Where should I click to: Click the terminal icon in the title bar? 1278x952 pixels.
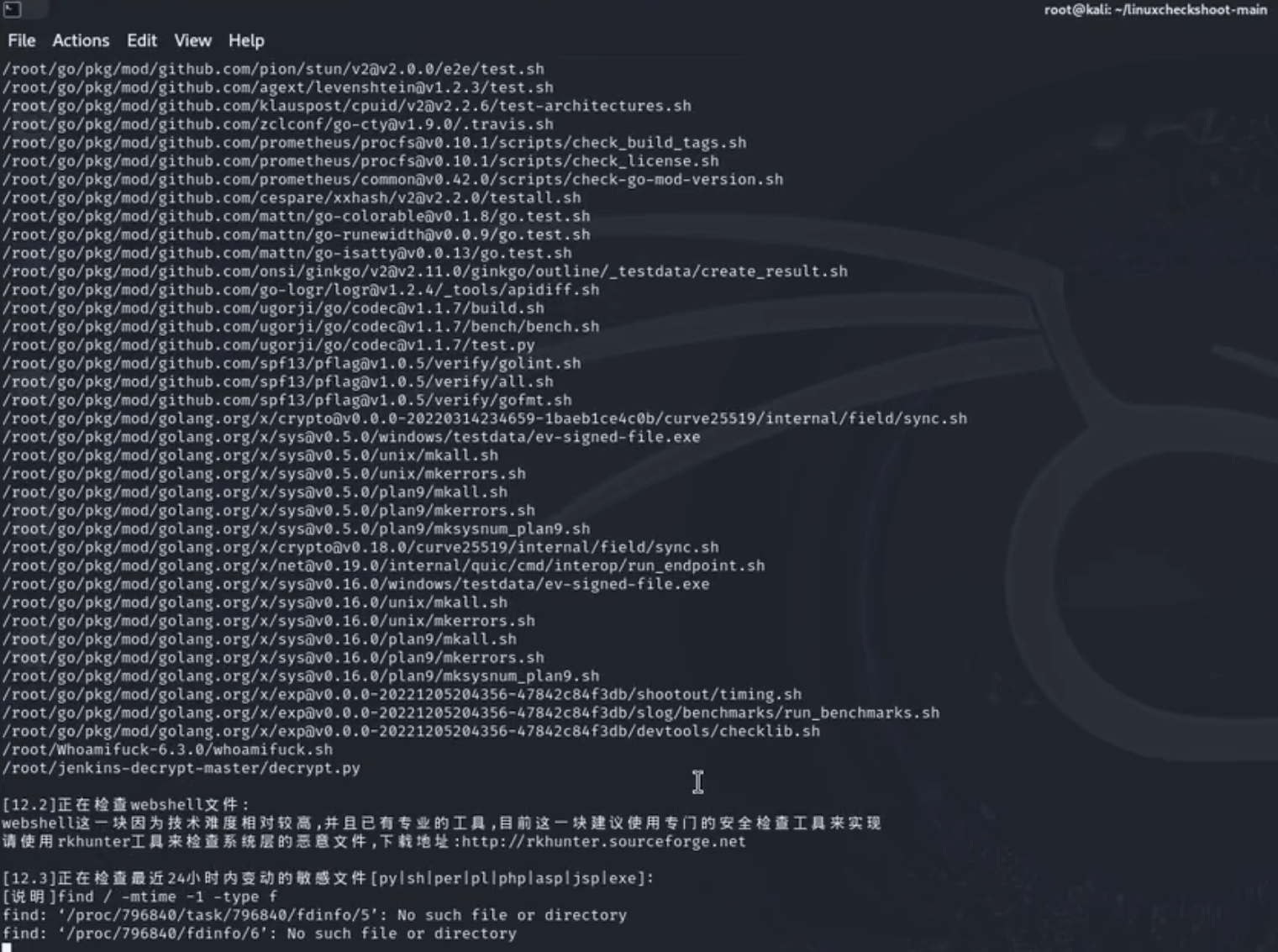click(x=12, y=9)
